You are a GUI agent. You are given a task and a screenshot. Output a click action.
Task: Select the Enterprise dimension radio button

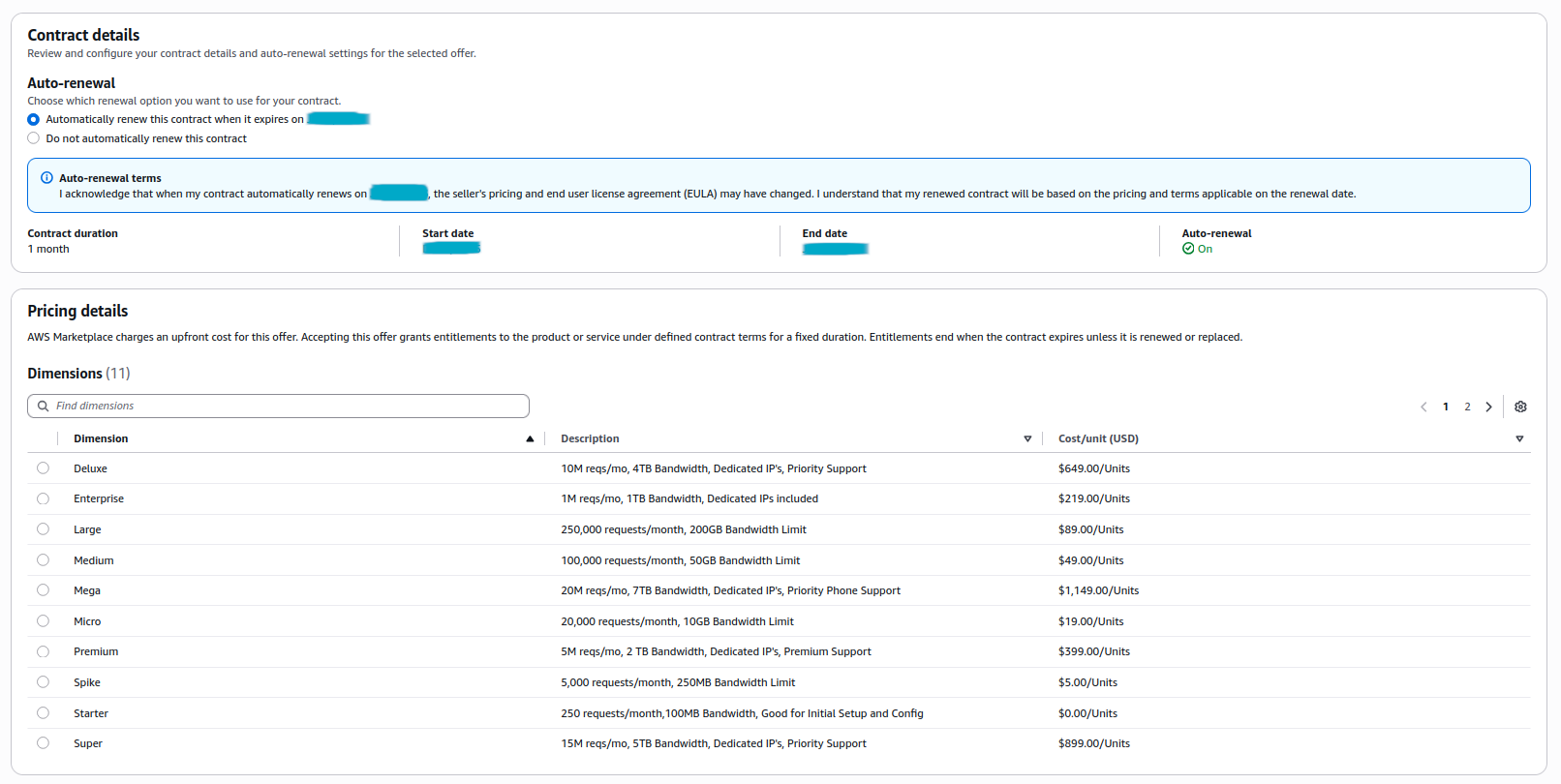click(43, 499)
